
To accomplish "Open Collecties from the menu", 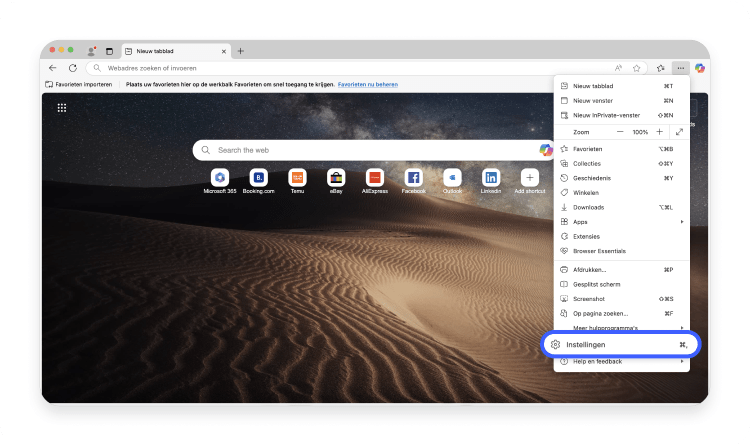I will pyautogui.click(x=621, y=164).
